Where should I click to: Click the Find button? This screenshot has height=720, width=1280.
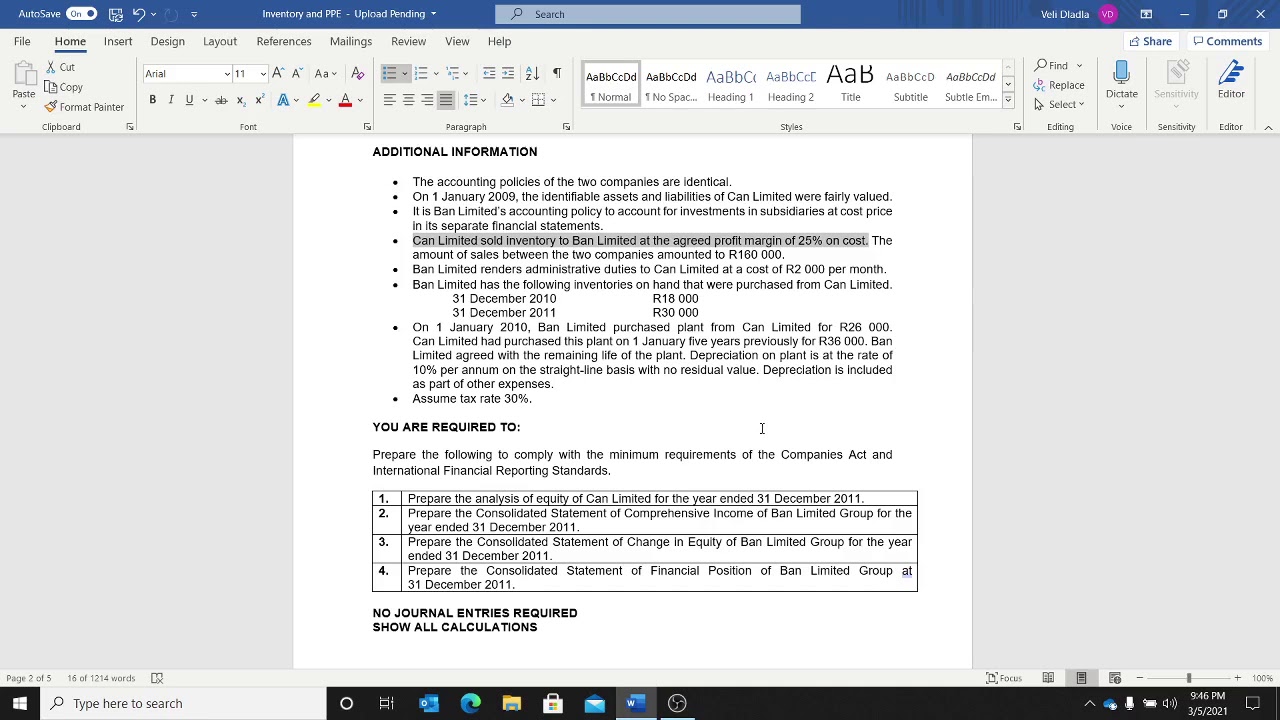coord(1051,66)
